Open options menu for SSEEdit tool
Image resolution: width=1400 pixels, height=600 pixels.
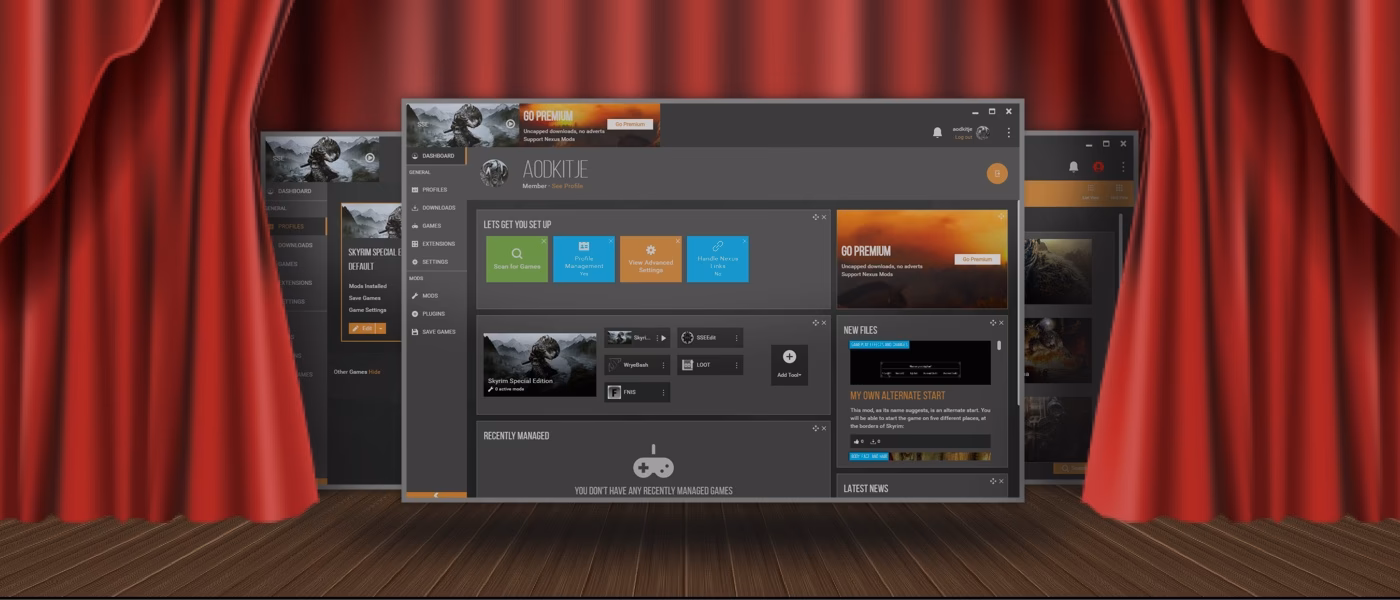(x=737, y=338)
